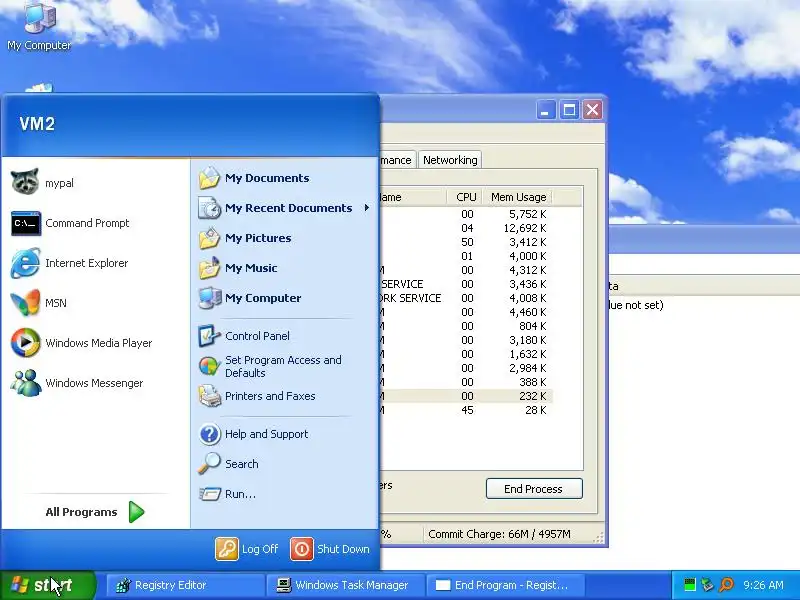Switch to Windows Task Manager taskbar button
Image resolution: width=800 pixels, height=600 pixels.
tap(345, 585)
